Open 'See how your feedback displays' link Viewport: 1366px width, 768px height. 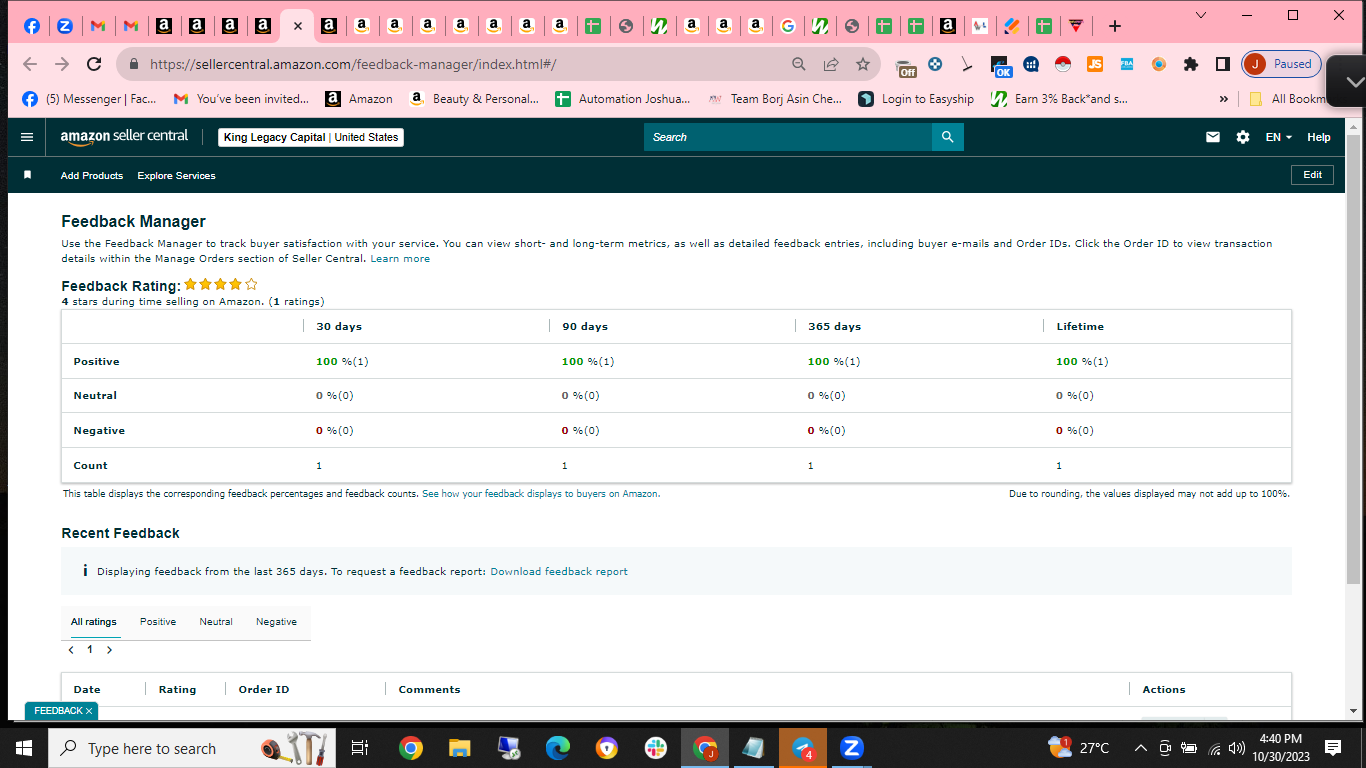pos(541,494)
